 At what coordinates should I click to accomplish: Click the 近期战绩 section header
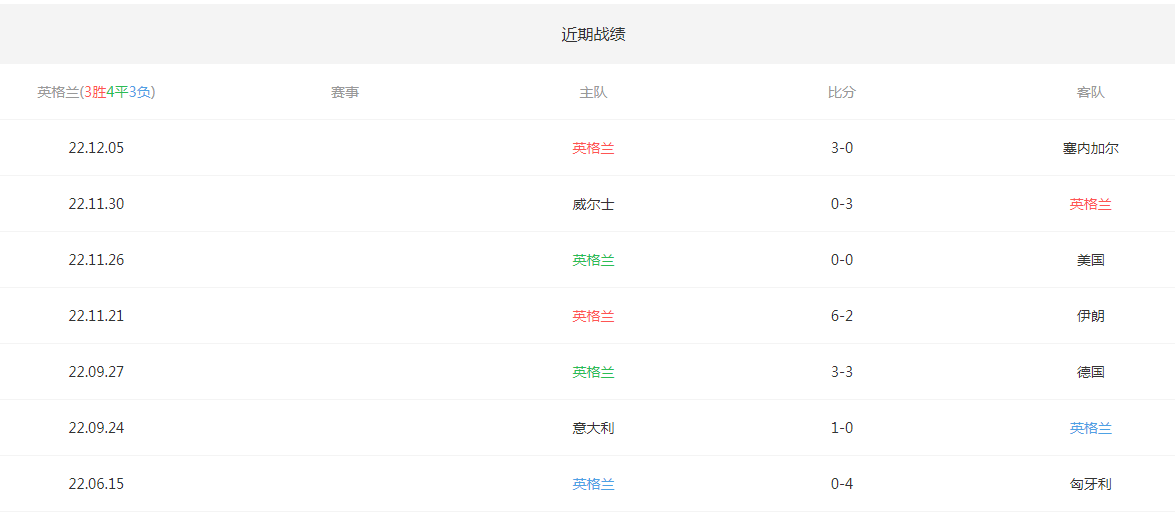coord(593,34)
